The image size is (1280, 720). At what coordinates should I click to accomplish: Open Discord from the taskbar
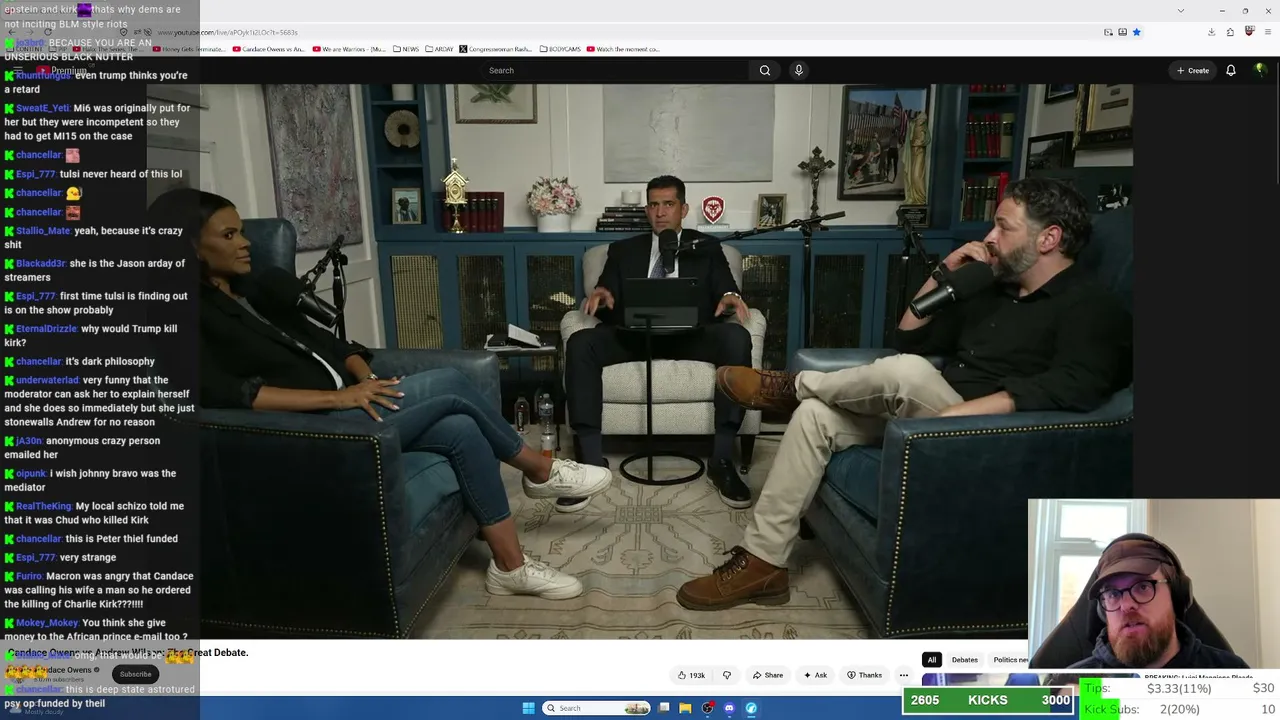point(729,708)
